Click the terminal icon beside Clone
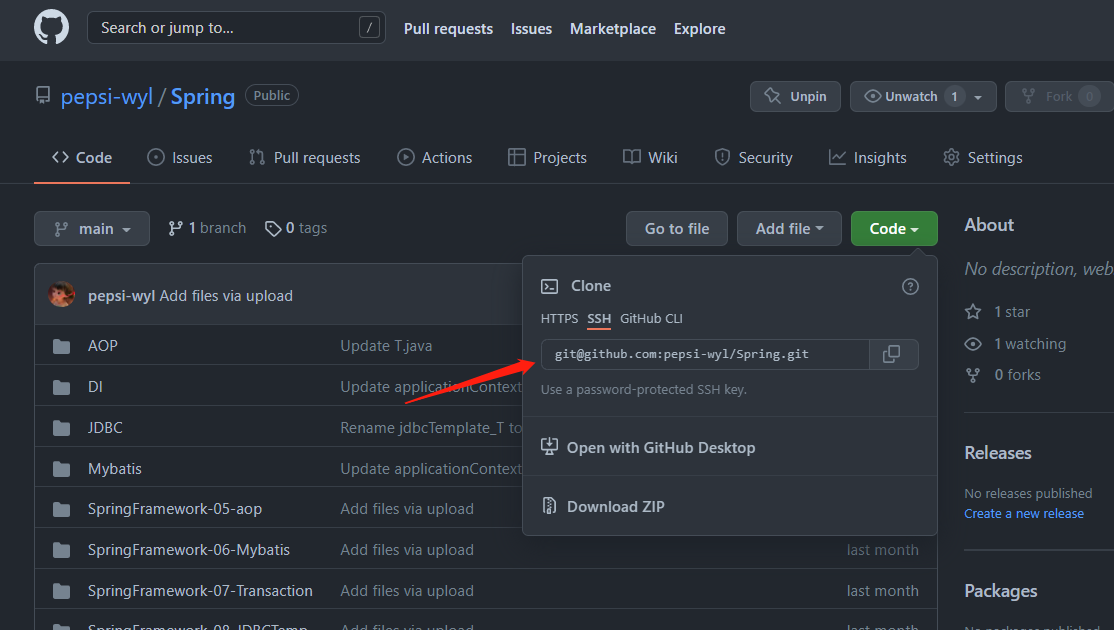1114x630 pixels. (549, 286)
